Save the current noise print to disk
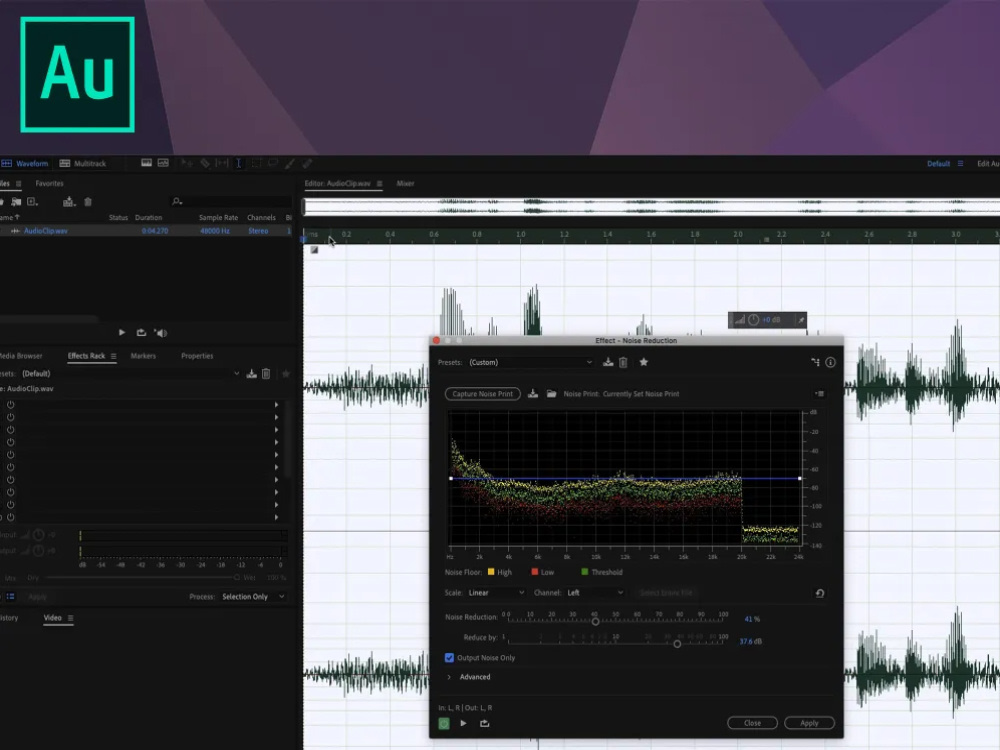This screenshot has width=1000, height=750. click(x=533, y=393)
